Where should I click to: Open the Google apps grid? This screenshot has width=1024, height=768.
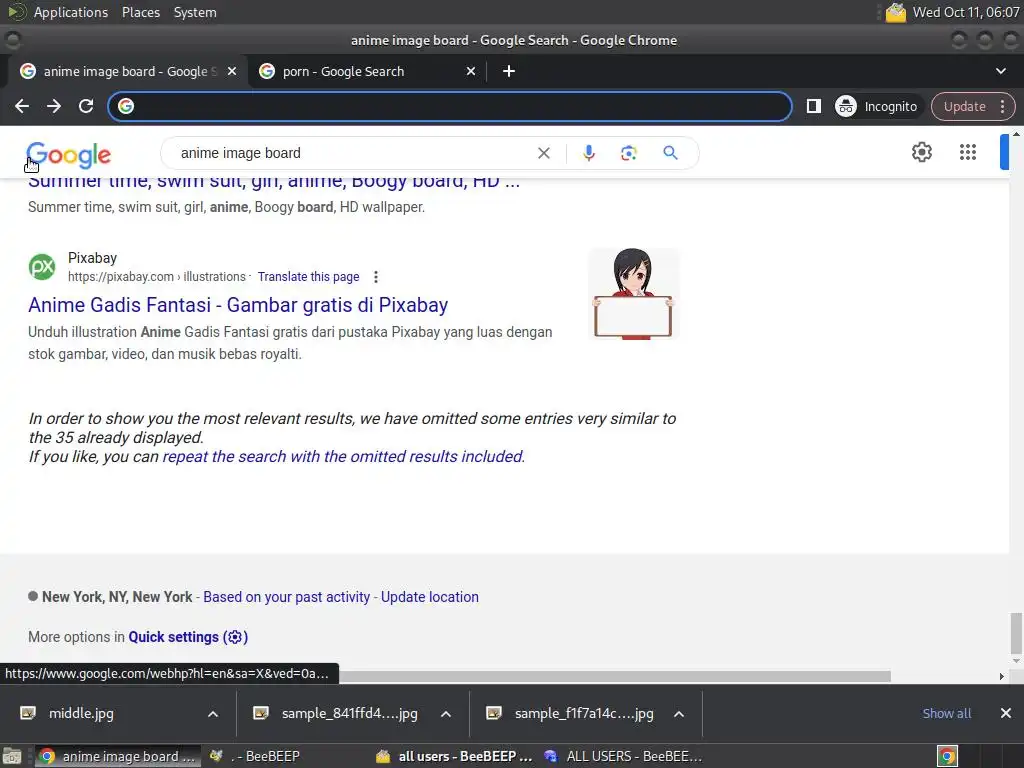pos(968,152)
